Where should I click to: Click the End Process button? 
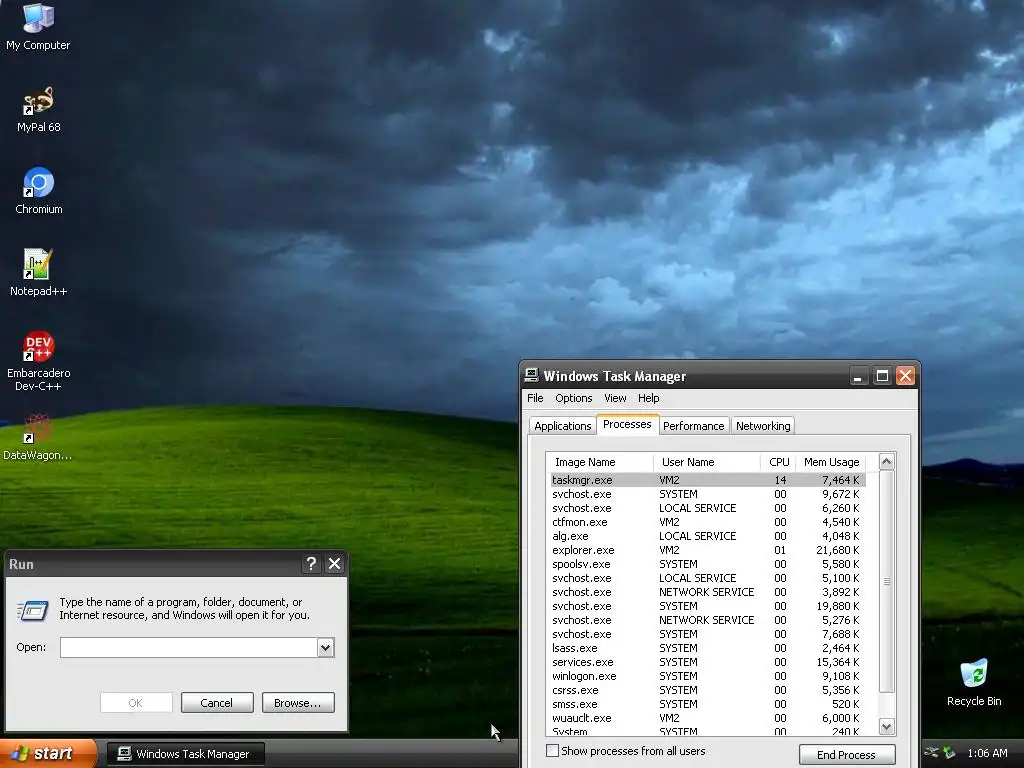[846, 754]
